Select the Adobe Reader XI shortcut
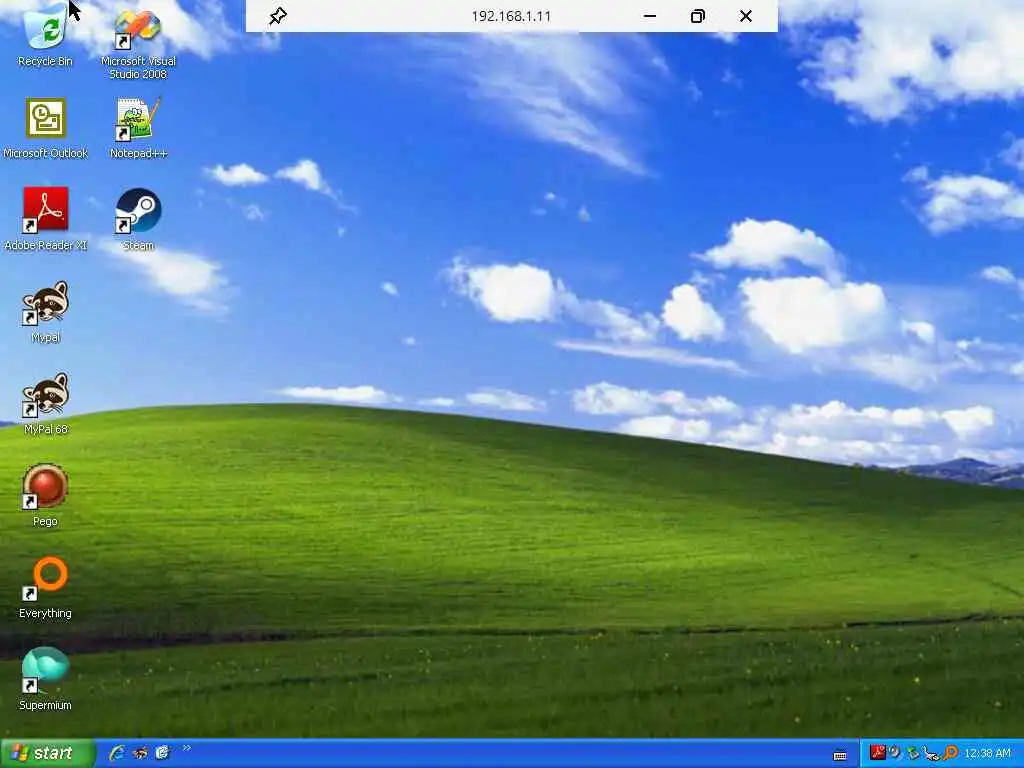This screenshot has height=768, width=1024. tap(45, 219)
